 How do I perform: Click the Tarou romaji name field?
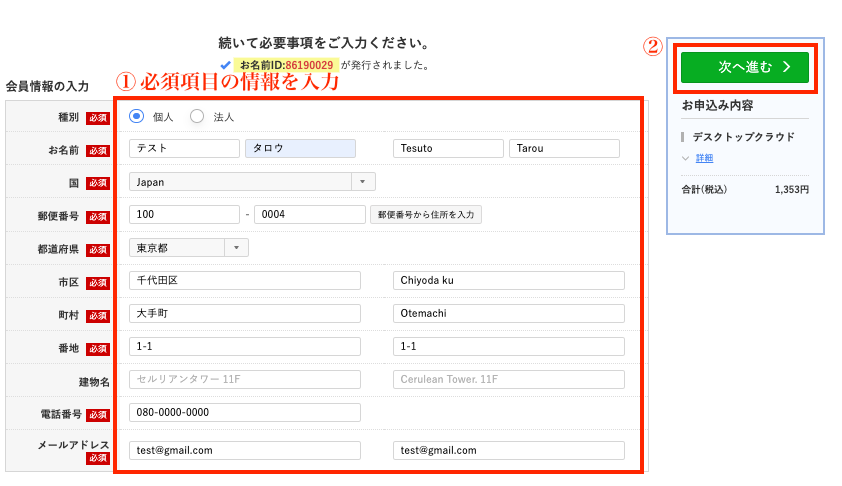[x=564, y=149]
